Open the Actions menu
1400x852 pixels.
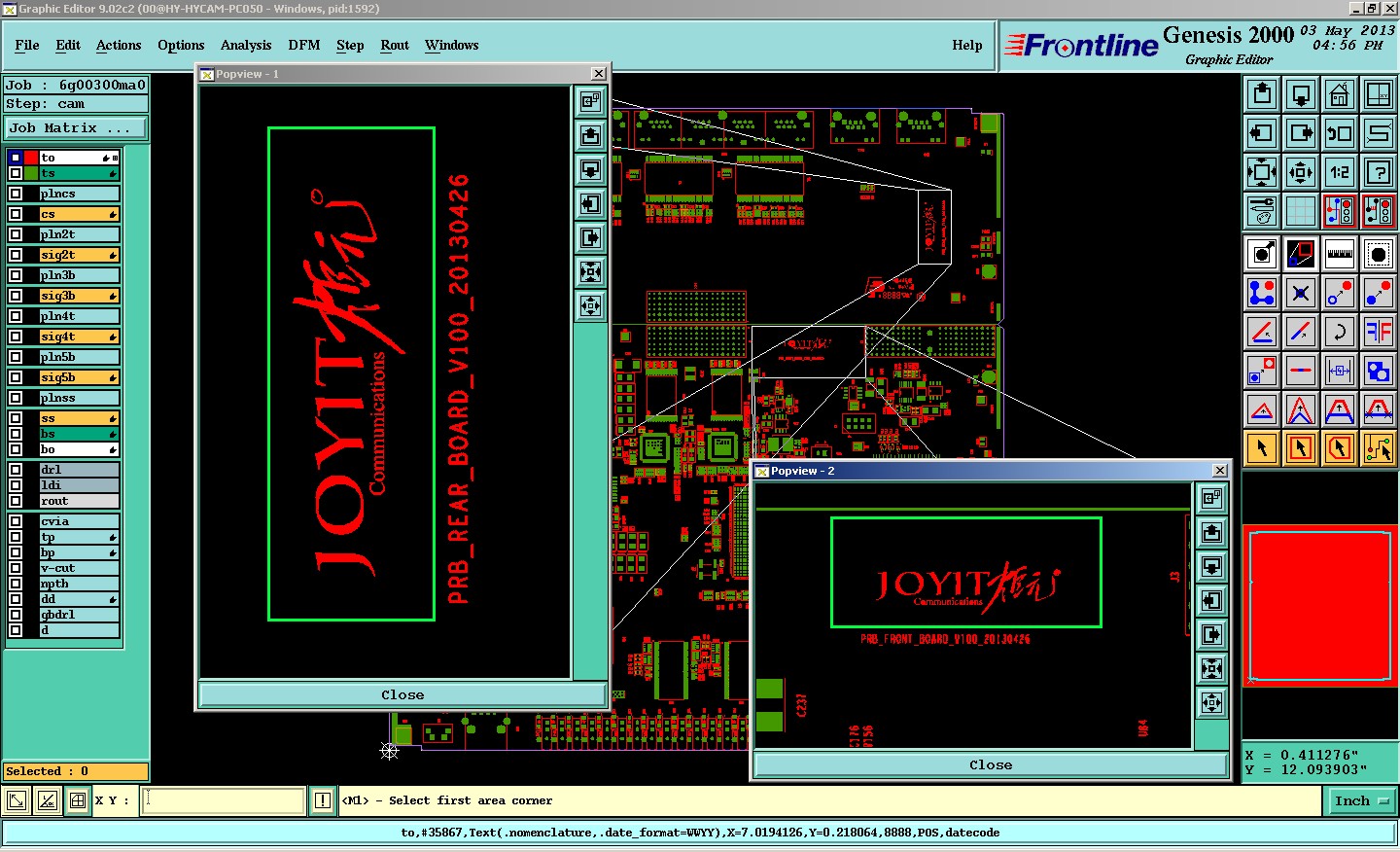click(x=119, y=45)
